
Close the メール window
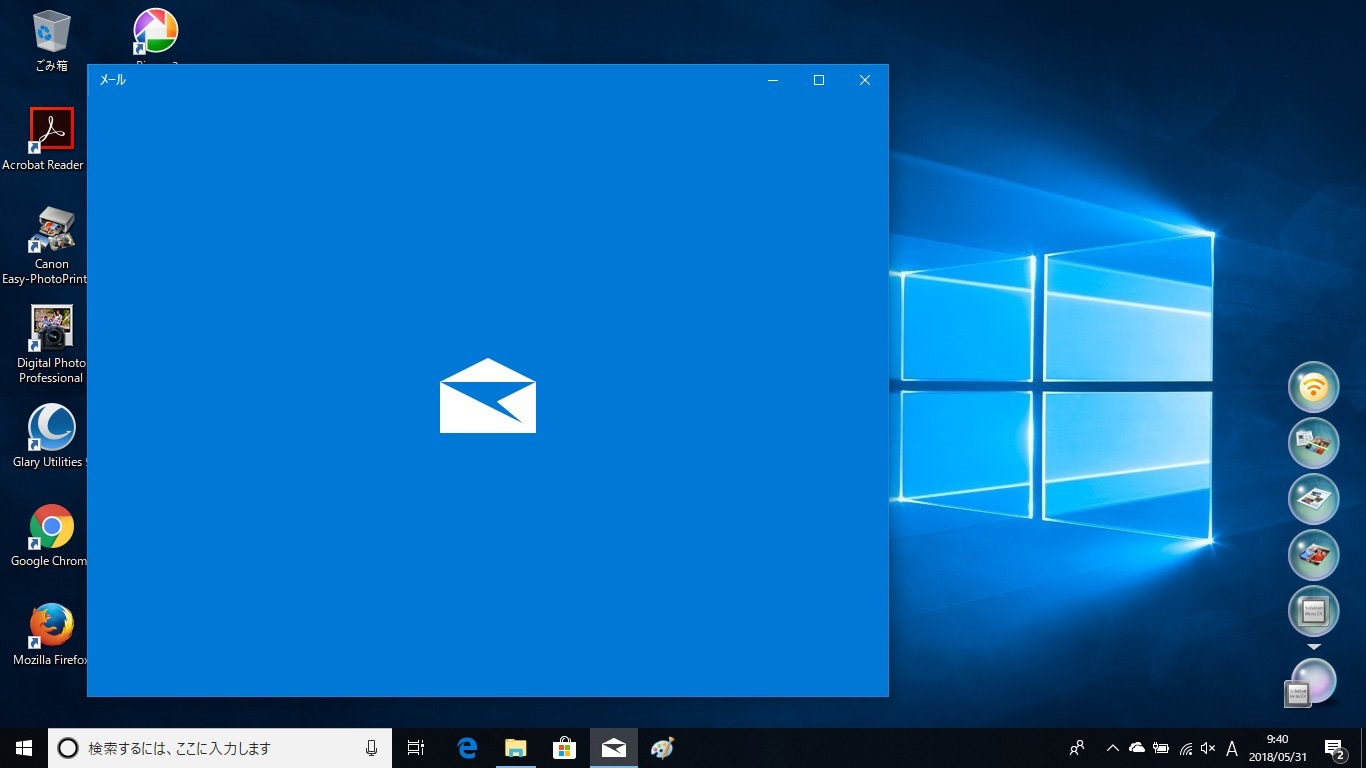[865, 80]
